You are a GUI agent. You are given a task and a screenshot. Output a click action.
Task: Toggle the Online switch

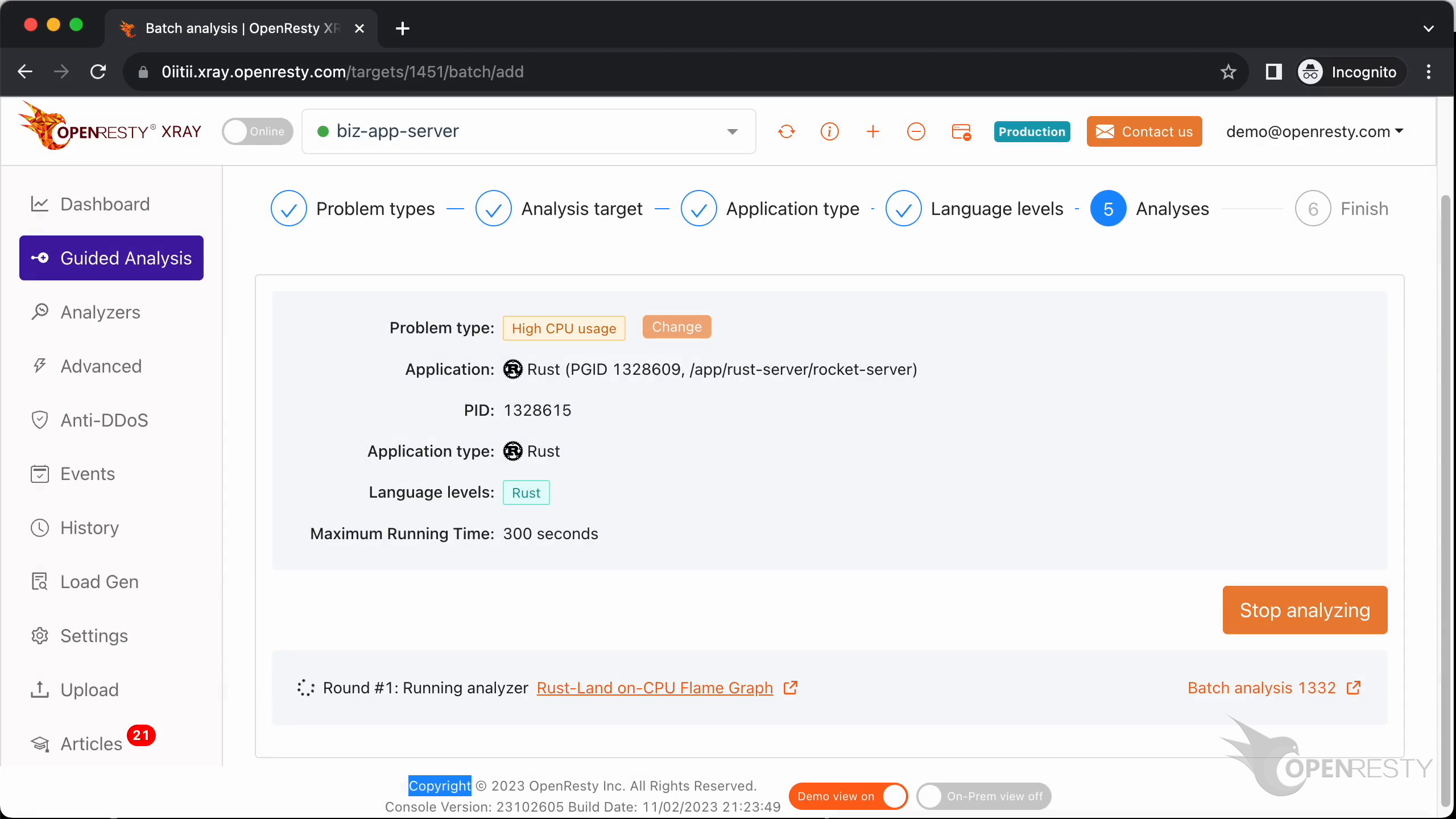coord(258,131)
